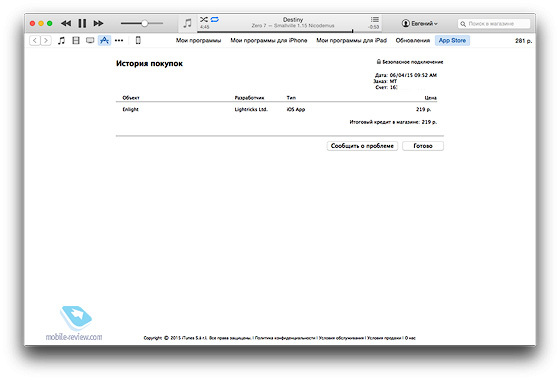Show more libraries with the ellipsis
560x380 pixels.
click(119, 40)
